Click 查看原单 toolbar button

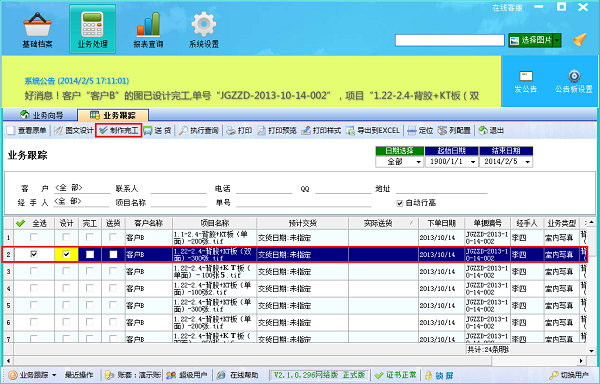point(27,130)
